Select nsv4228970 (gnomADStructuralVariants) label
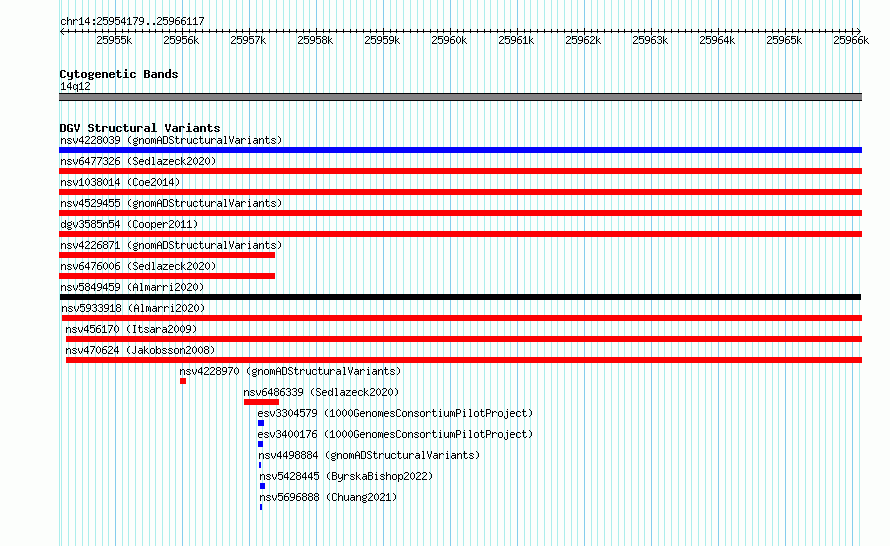890x546 pixels. 290,371
